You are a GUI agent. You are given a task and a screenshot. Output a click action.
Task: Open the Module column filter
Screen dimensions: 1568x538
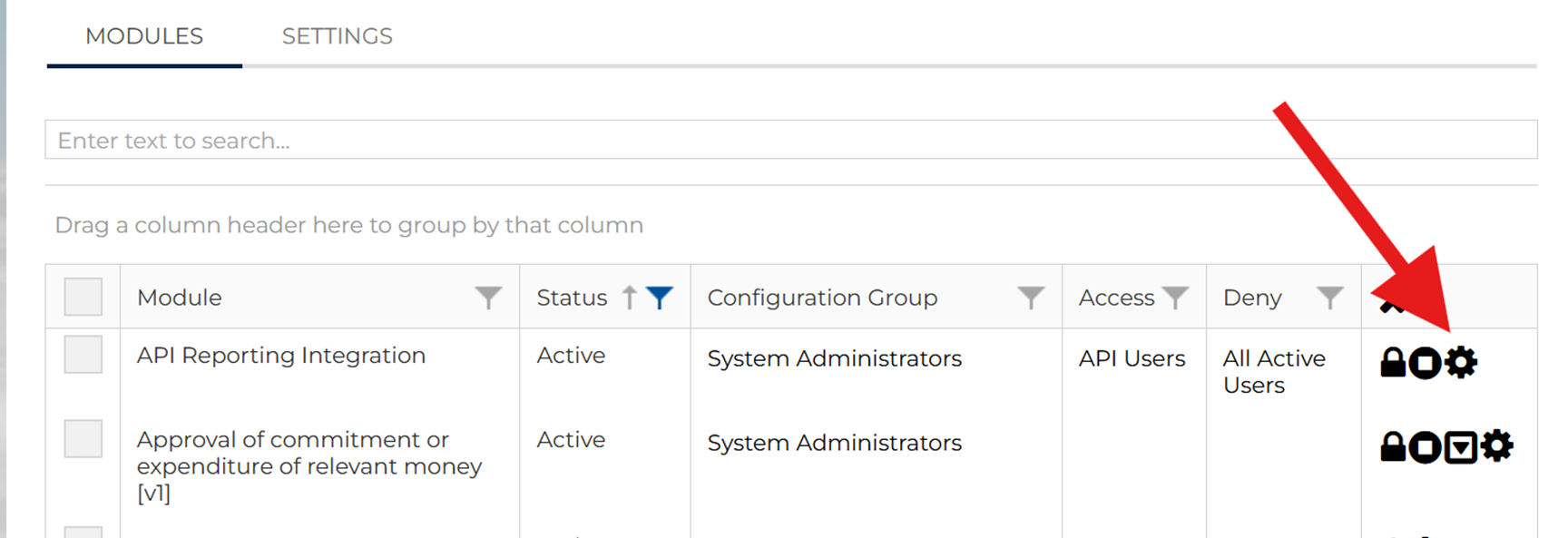coord(488,298)
